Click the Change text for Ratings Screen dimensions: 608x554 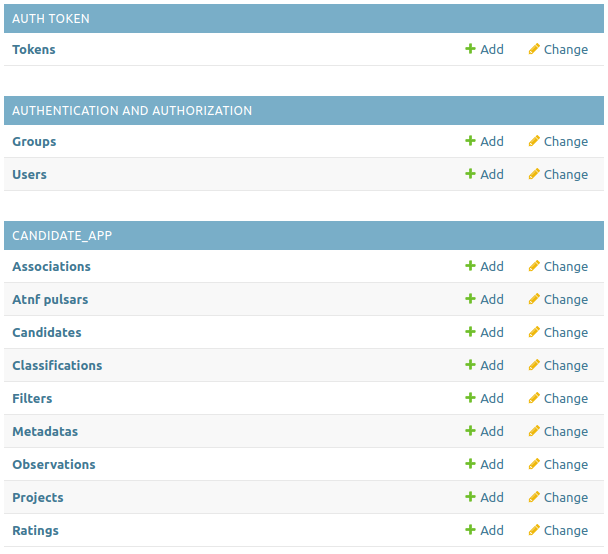click(566, 530)
